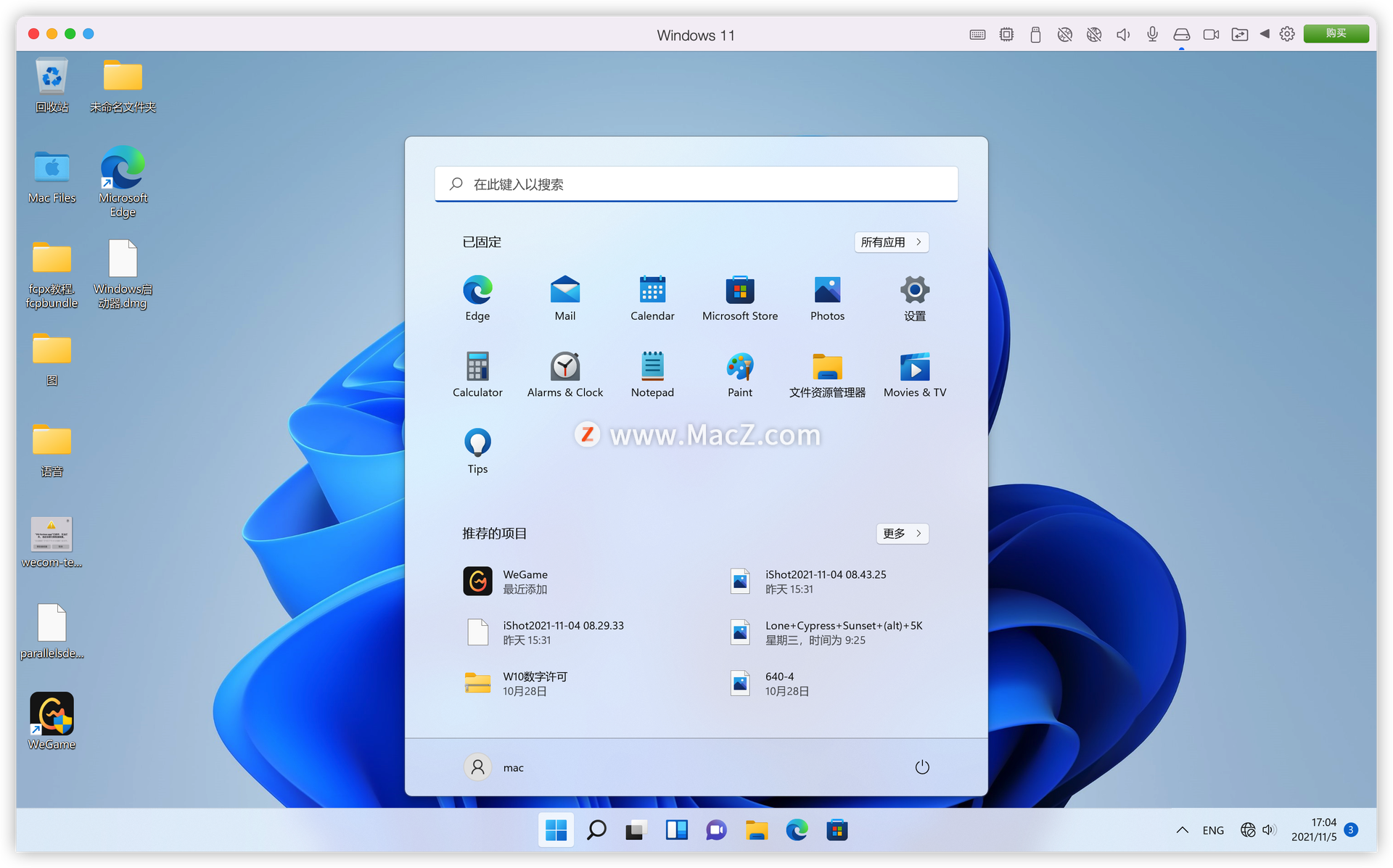Image resolution: width=1393 pixels, height=868 pixels.
Task: Click the power button in Start menu
Action: click(921, 767)
